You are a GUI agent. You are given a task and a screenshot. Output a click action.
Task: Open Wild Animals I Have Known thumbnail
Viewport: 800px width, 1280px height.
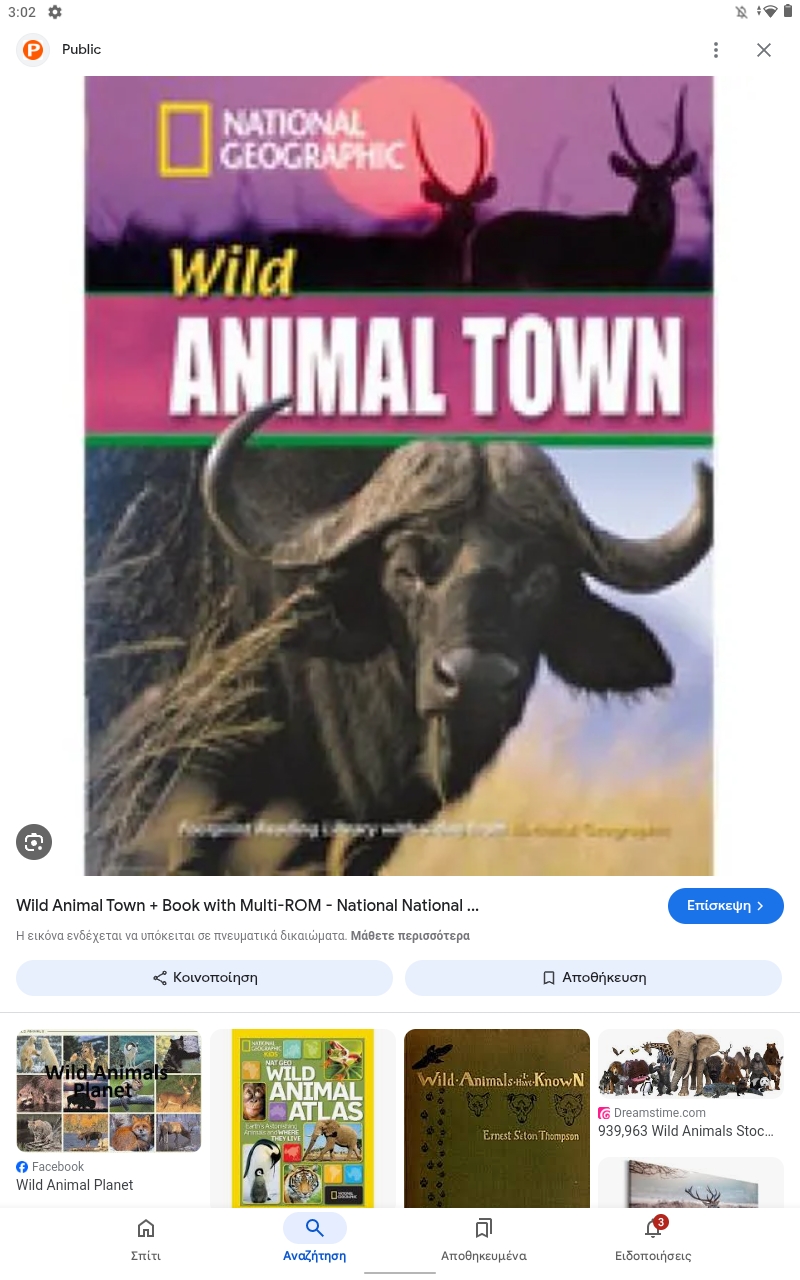497,1118
